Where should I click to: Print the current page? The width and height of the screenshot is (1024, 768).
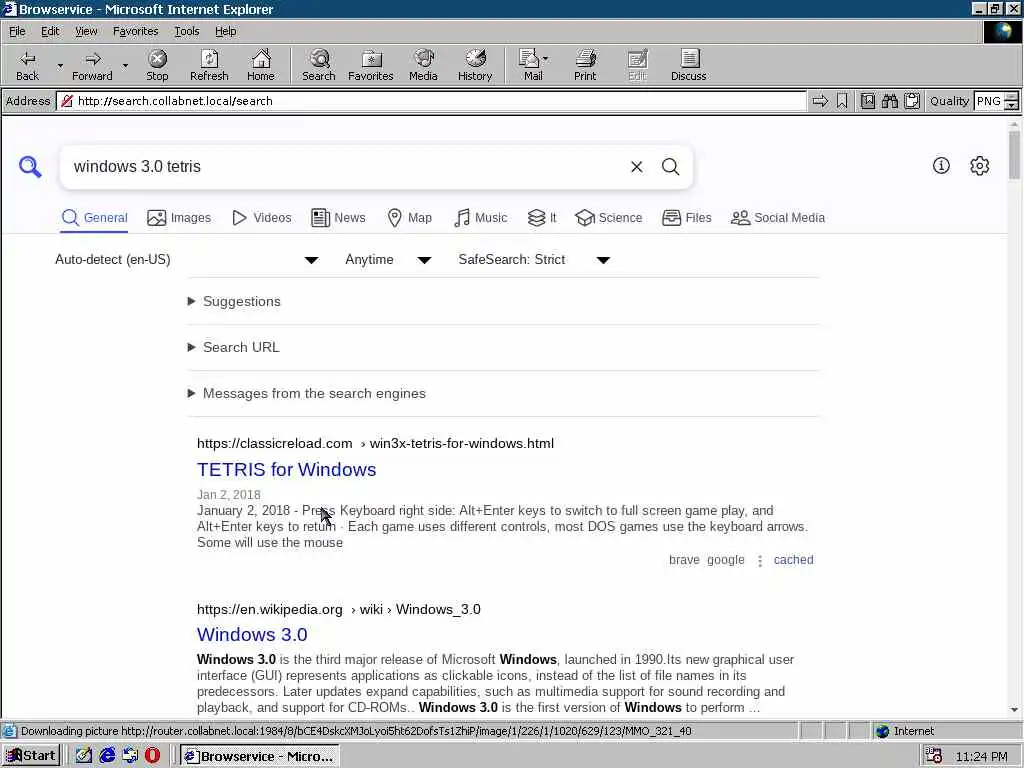585,65
